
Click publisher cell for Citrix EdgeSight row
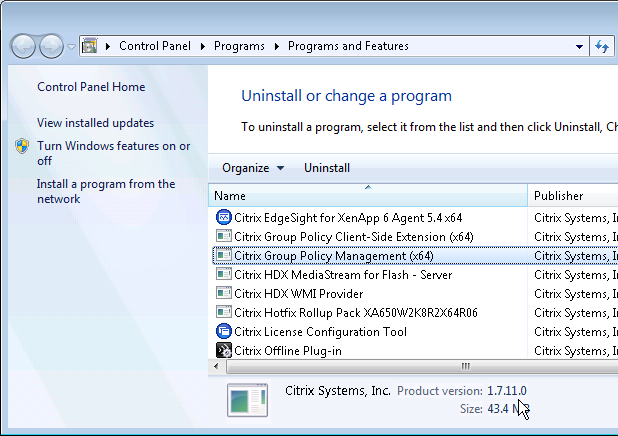click(x=576, y=218)
